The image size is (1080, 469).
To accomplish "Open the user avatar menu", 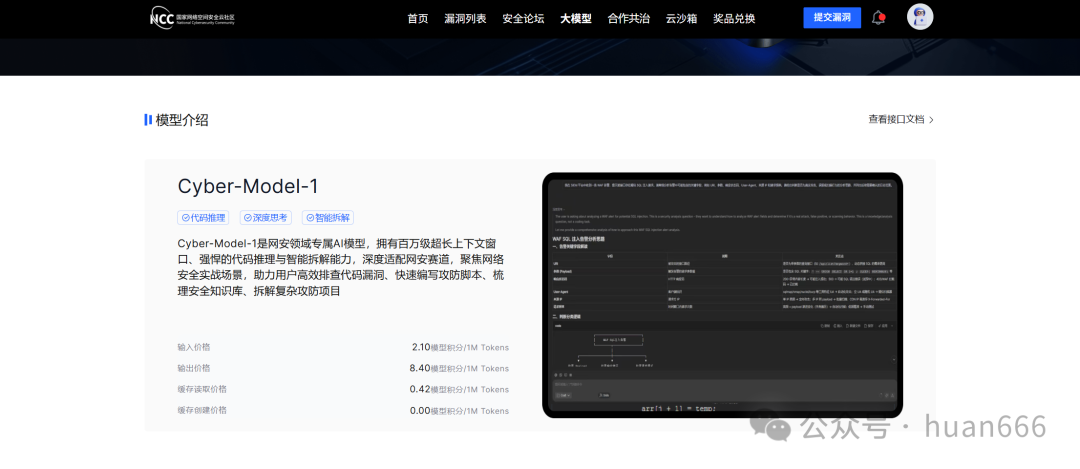I will (x=920, y=18).
